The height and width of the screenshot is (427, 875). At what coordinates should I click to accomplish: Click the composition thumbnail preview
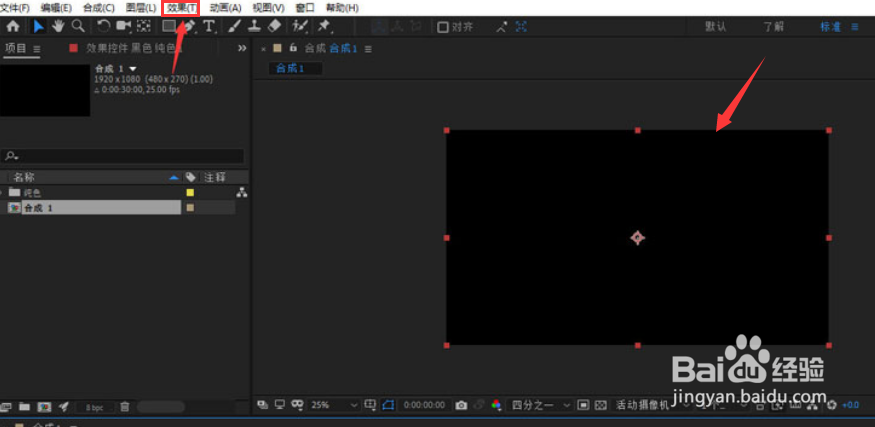(45, 90)
